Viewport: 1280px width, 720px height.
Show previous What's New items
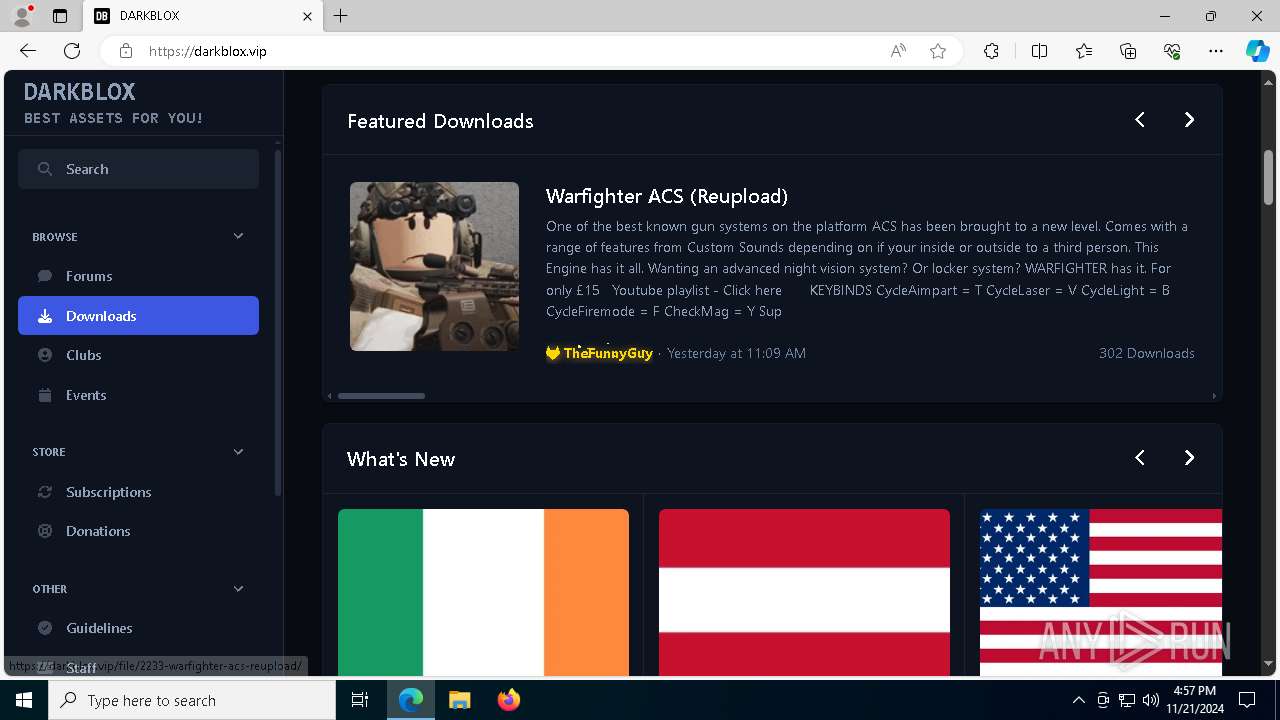(1140, 458)
